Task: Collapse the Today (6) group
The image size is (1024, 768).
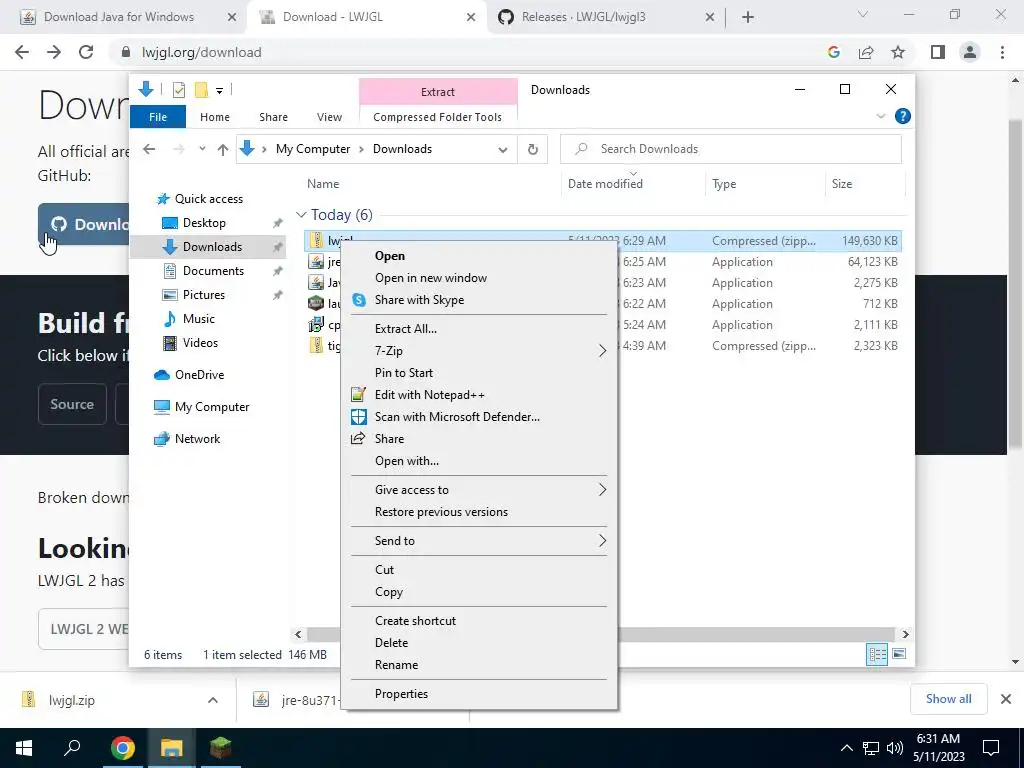Action: coord(301,215)
